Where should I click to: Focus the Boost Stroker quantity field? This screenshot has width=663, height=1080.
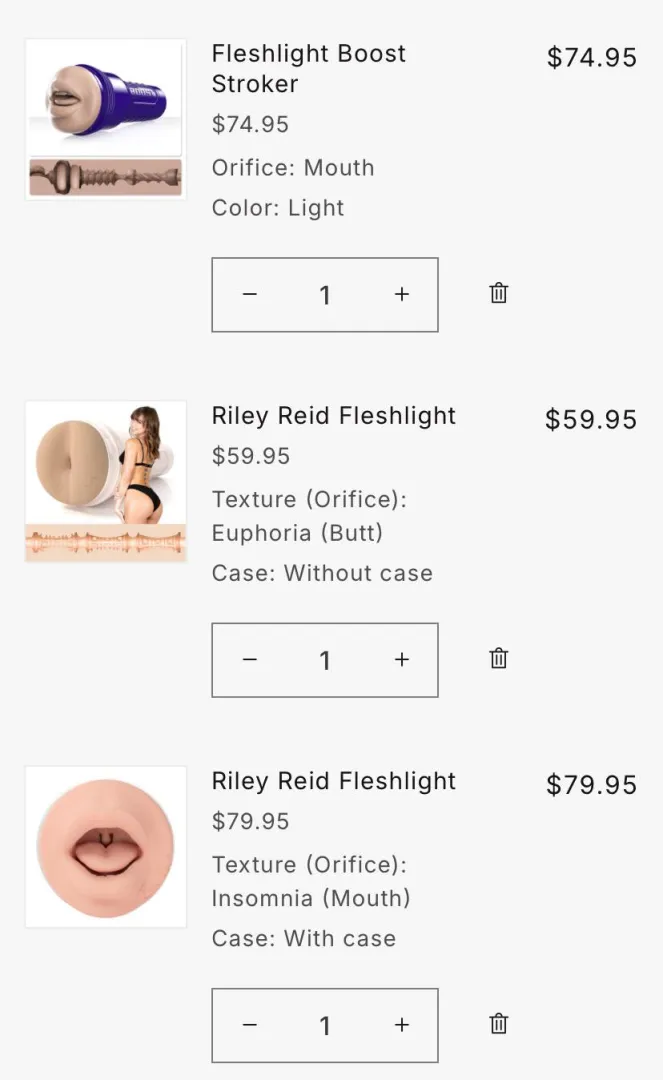(x=325, y=295)
